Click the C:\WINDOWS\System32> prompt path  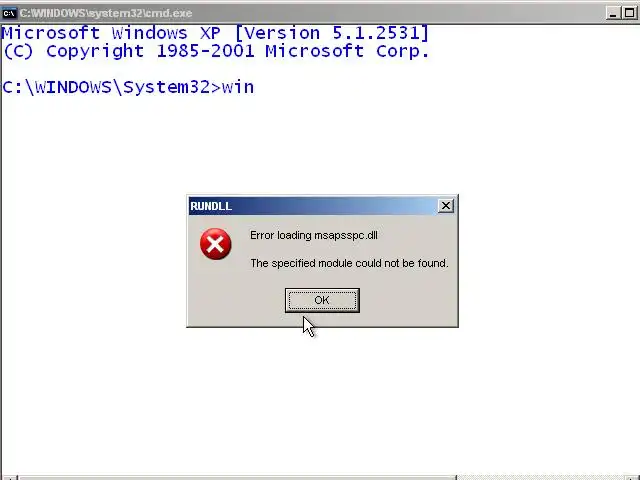click(111, 87)
